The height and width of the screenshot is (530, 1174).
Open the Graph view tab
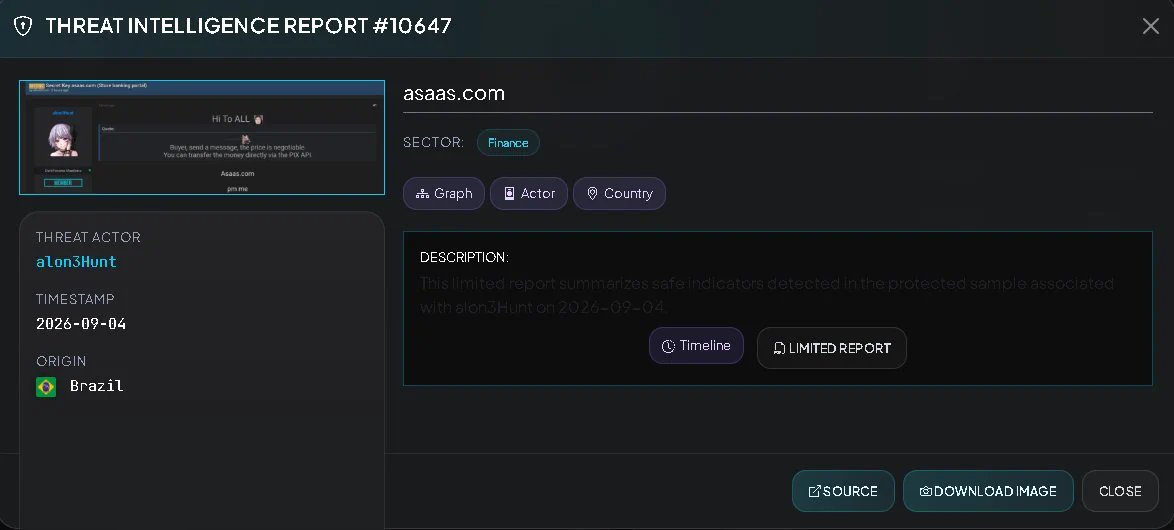point(444,193)
